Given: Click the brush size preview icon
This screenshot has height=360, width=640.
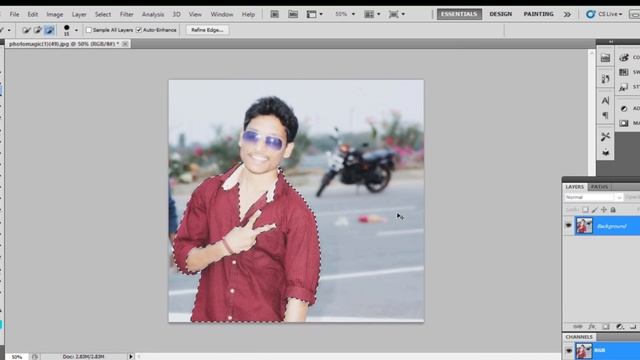Looking at the screenshot, I should click(x=67, y=30).
